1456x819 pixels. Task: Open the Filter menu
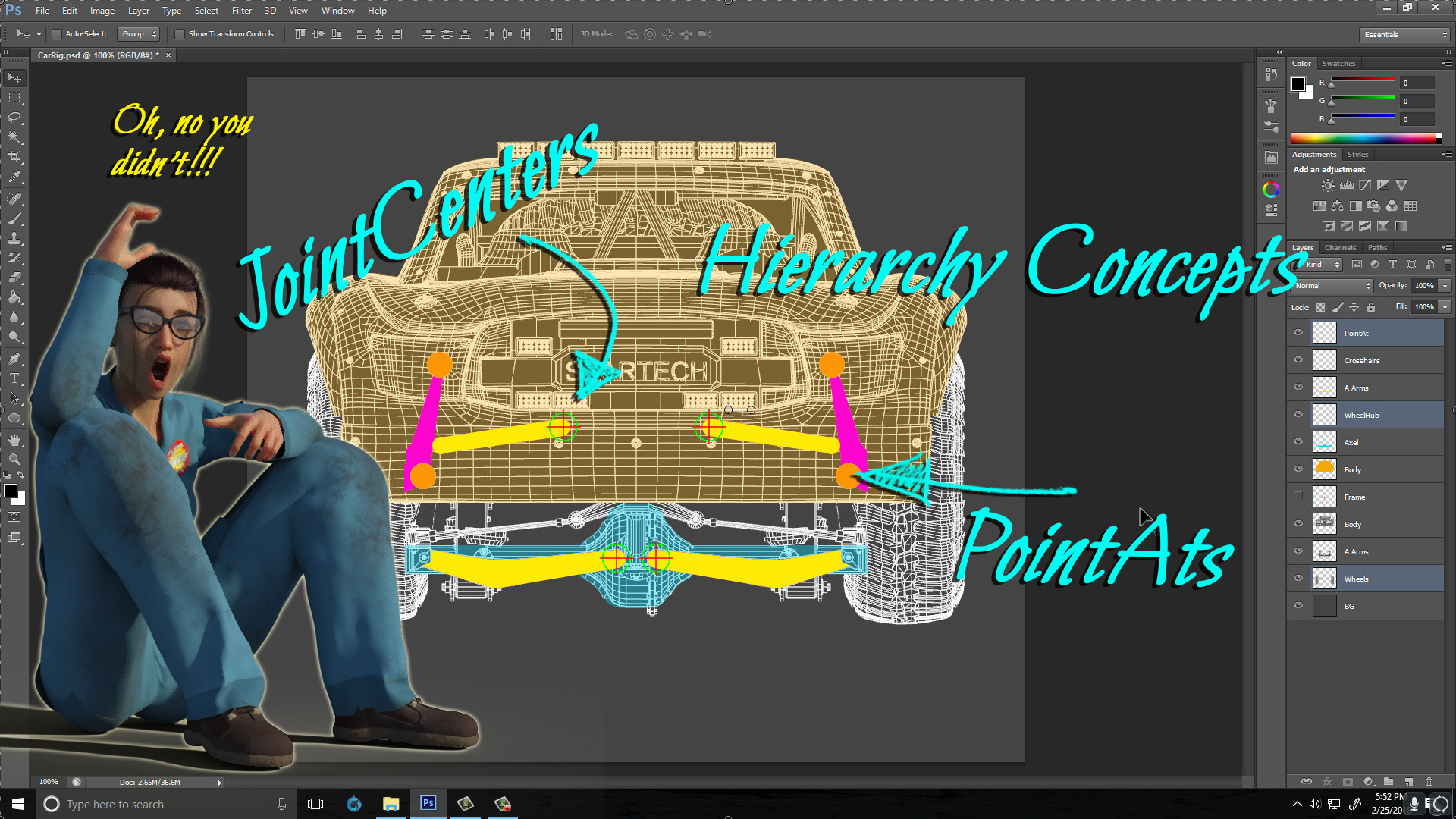click(x=241, y=11)
